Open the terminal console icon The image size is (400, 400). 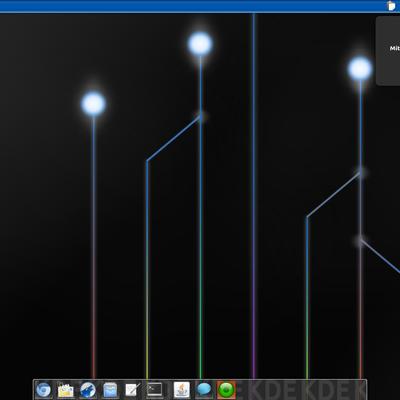click(155, 389)
